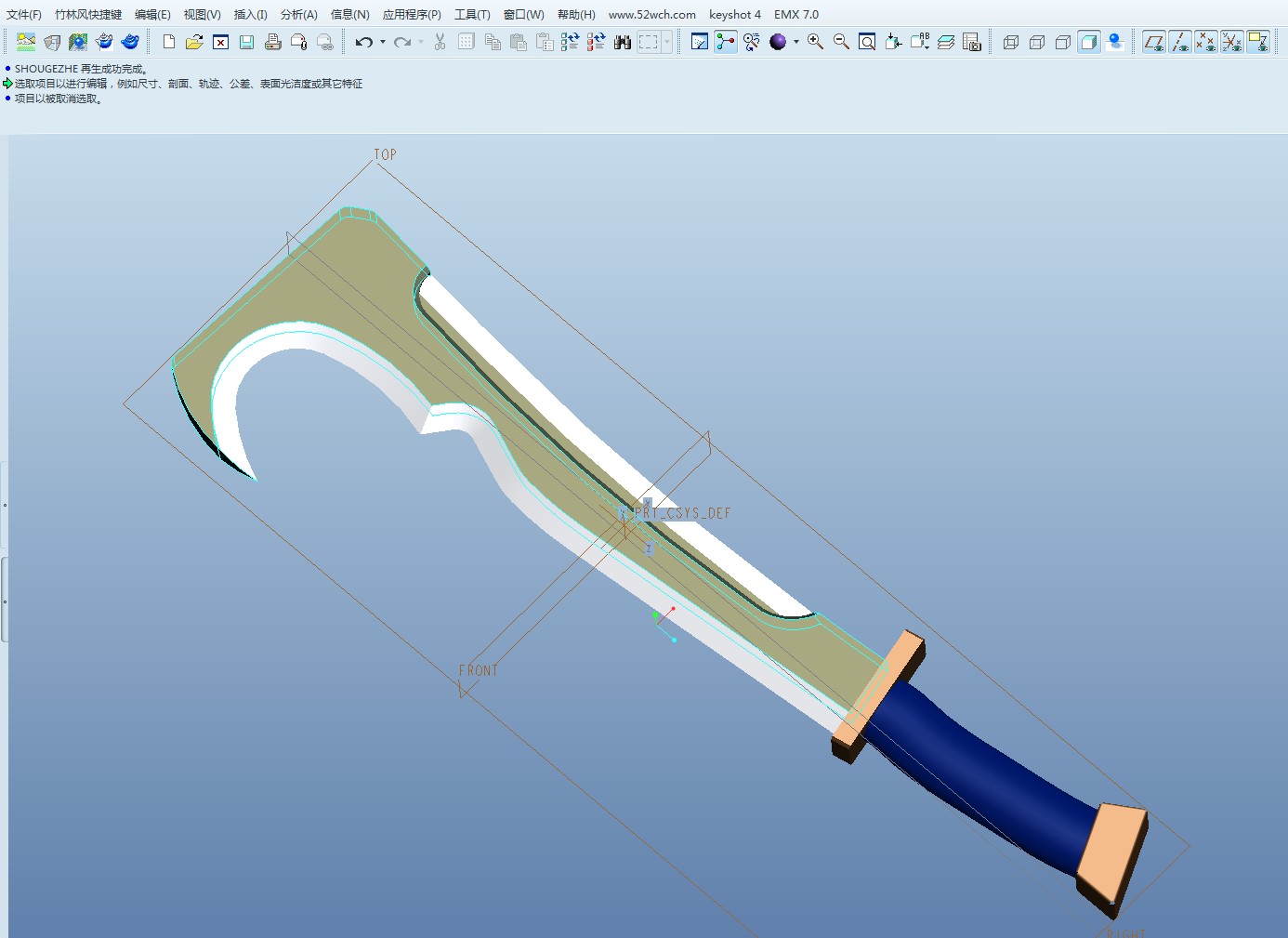Screen dimensions: 1288x938
Task: Open the 竹林风快捷键 menu
Action: pos(88,15)
